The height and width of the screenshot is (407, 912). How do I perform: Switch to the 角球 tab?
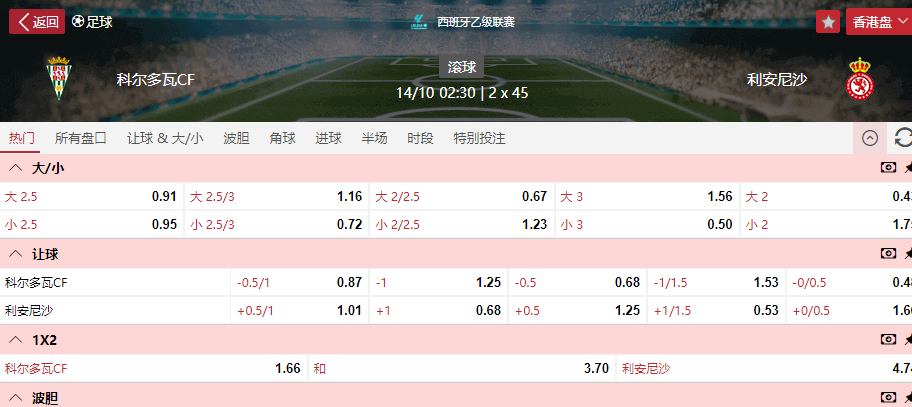tap(282, 138)
